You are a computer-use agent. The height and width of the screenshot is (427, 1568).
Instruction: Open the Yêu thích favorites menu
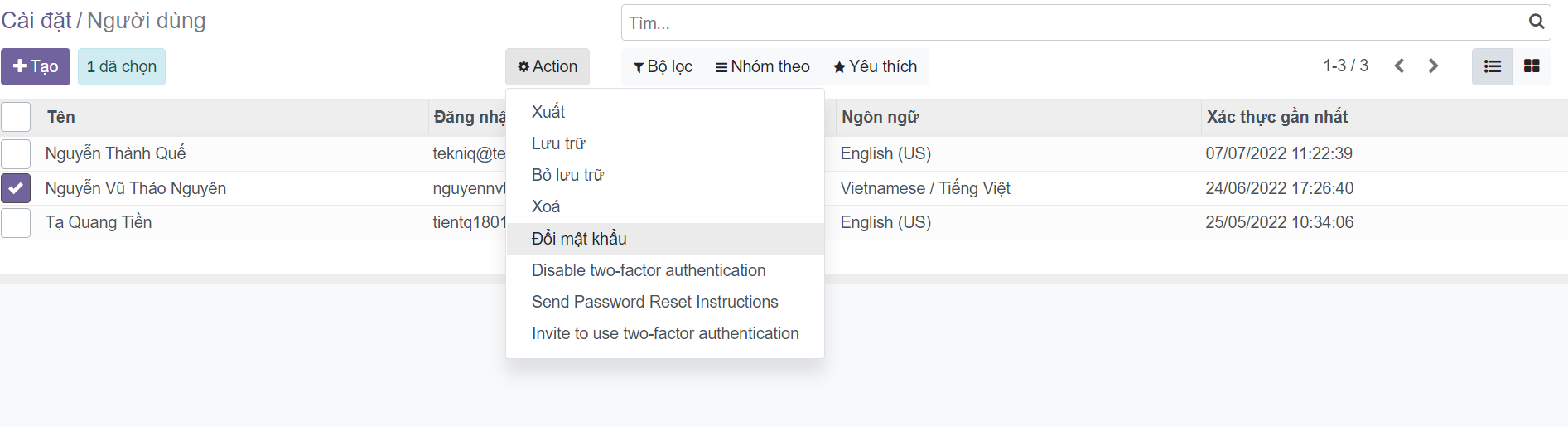coord(875,66)
